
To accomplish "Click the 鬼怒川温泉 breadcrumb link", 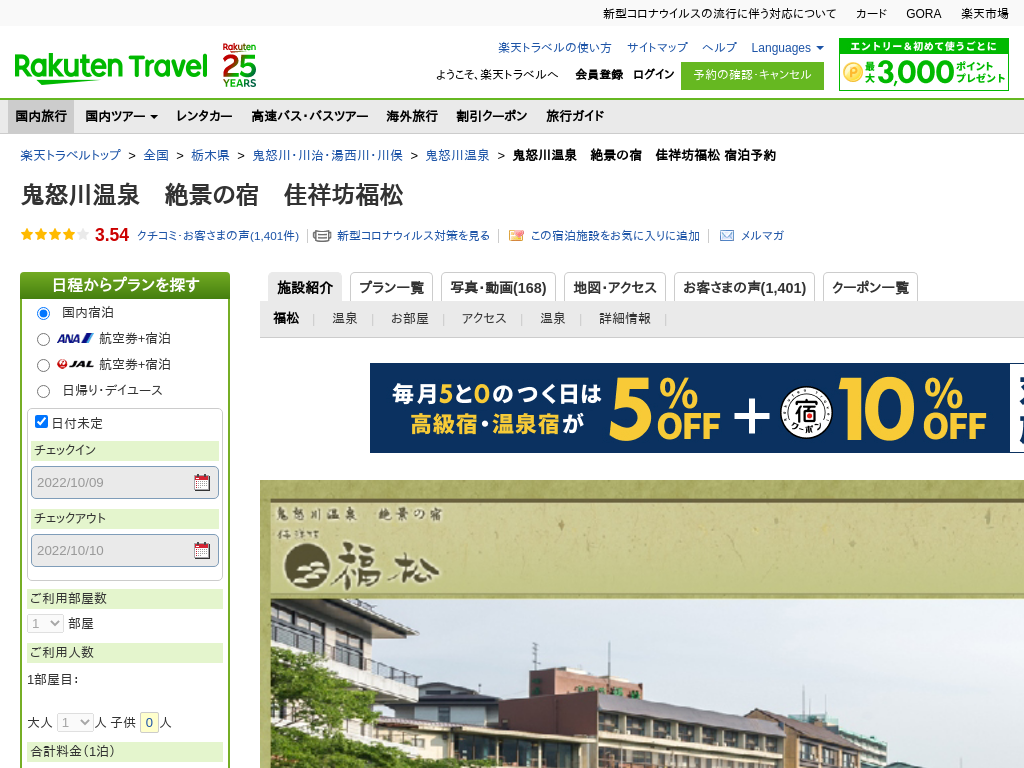I will pyautogui.click(x=457, y=155).
